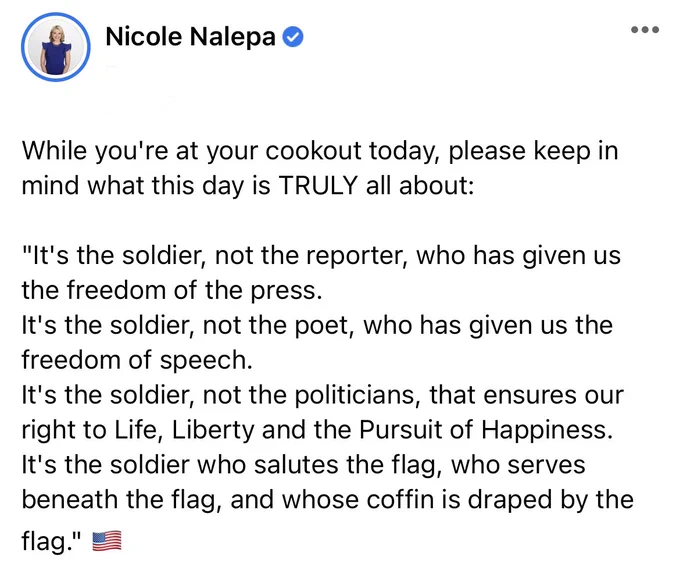Select the line 'the freedom of the press.'
The height and width of the screenshot is (585, 680).
tap(172, 290)
